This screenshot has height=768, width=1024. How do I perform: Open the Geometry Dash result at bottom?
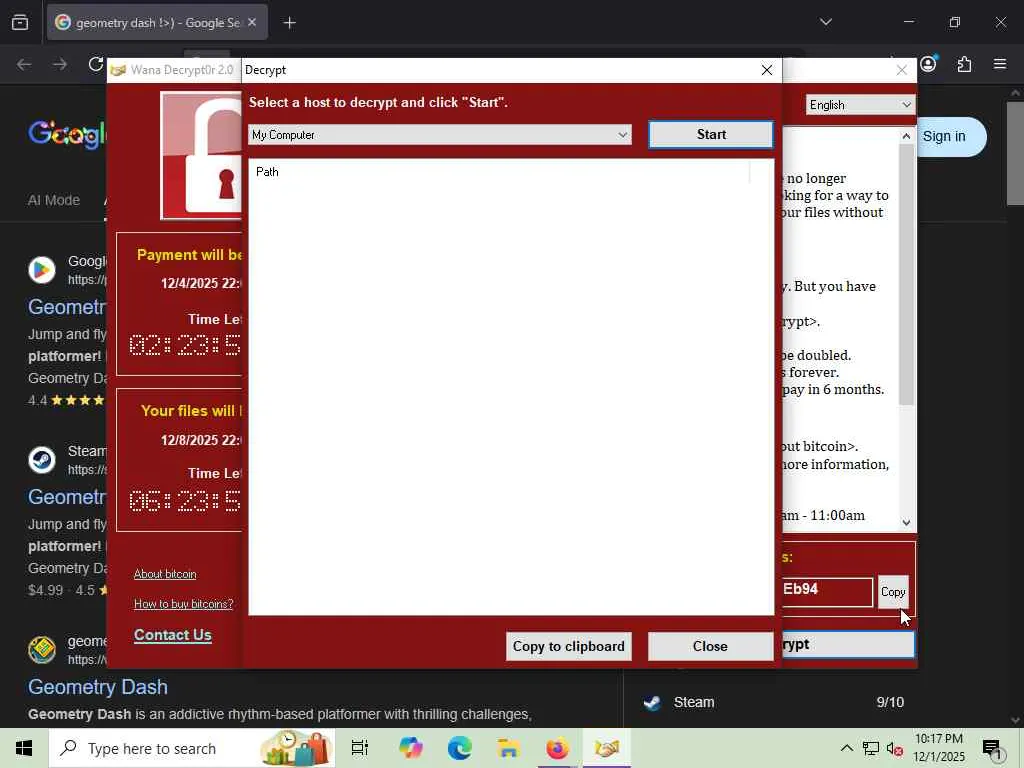[x=98, y=687]
